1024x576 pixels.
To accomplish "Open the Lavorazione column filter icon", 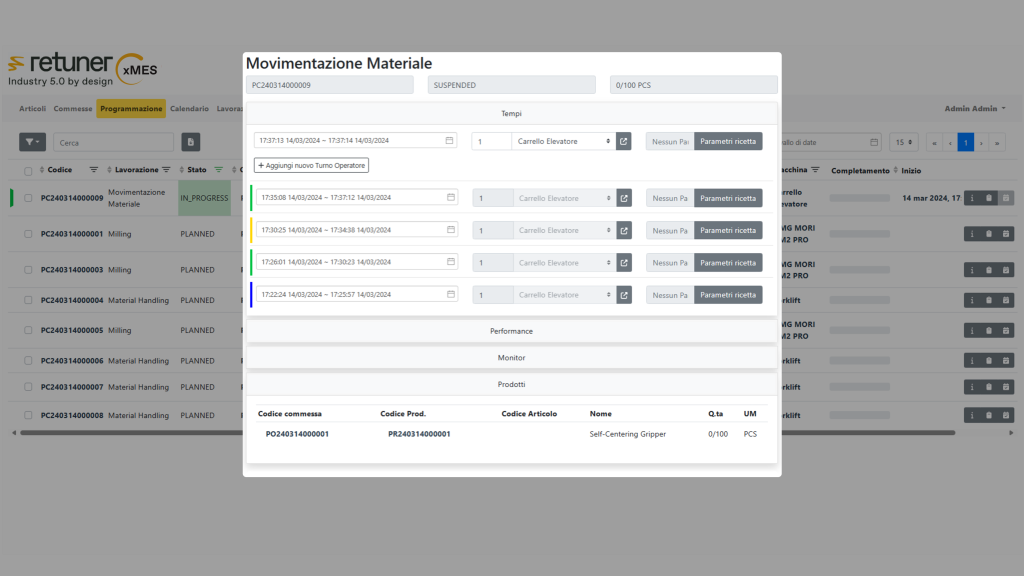I will [167, 170].
